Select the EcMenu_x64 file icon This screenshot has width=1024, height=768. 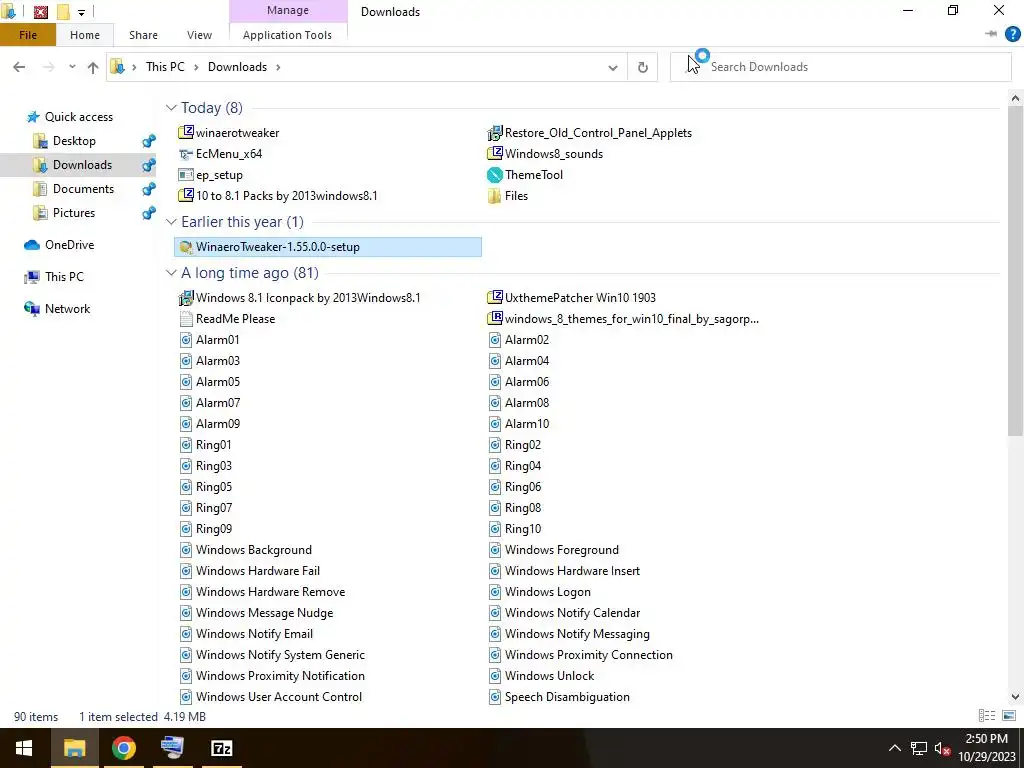click(186, 154)
